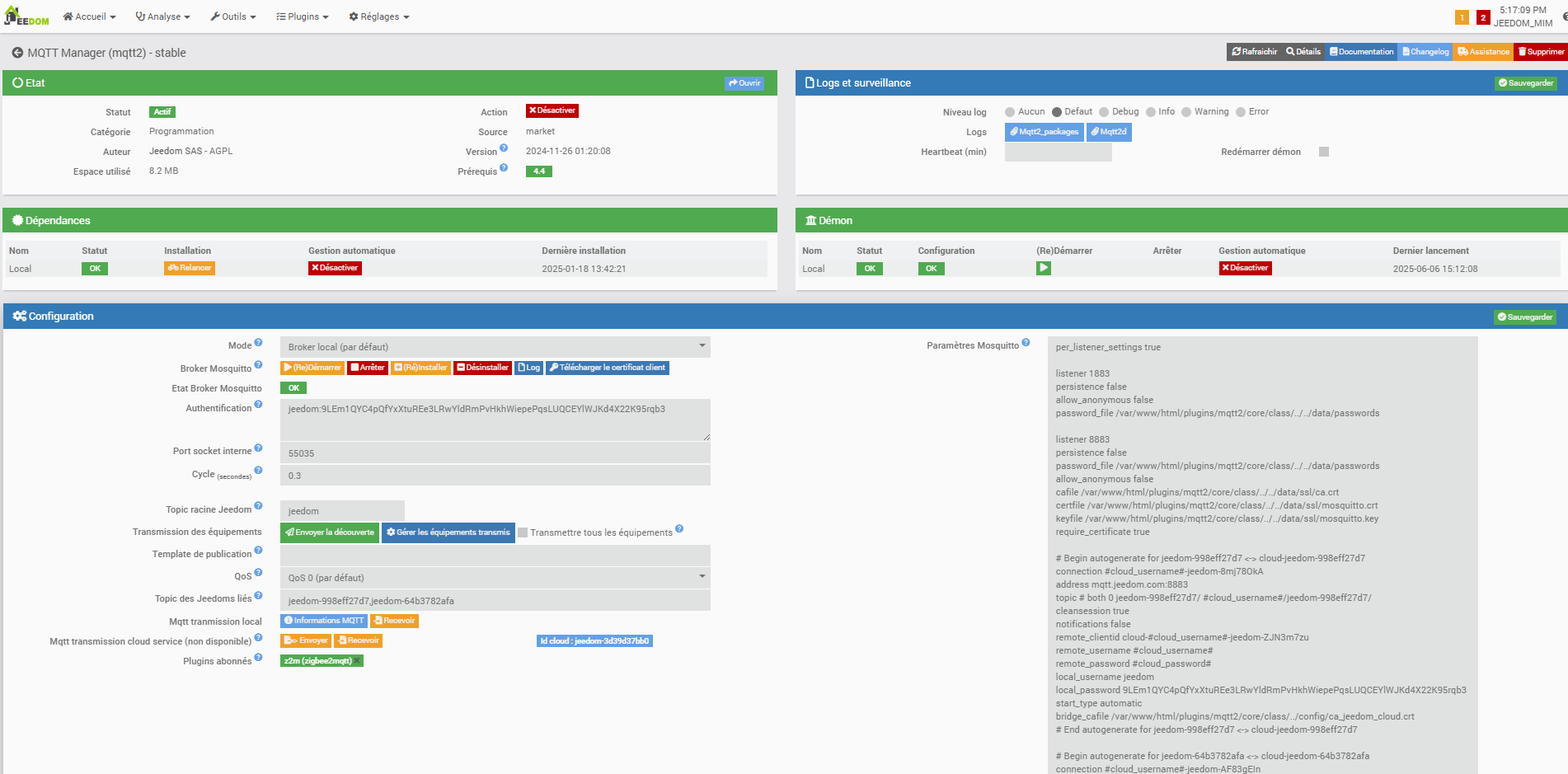Screen dimensions: 1568x774
Task: Click (Re)Démarrer for the Mosquitto broker
Action: (x=312, y=368)
